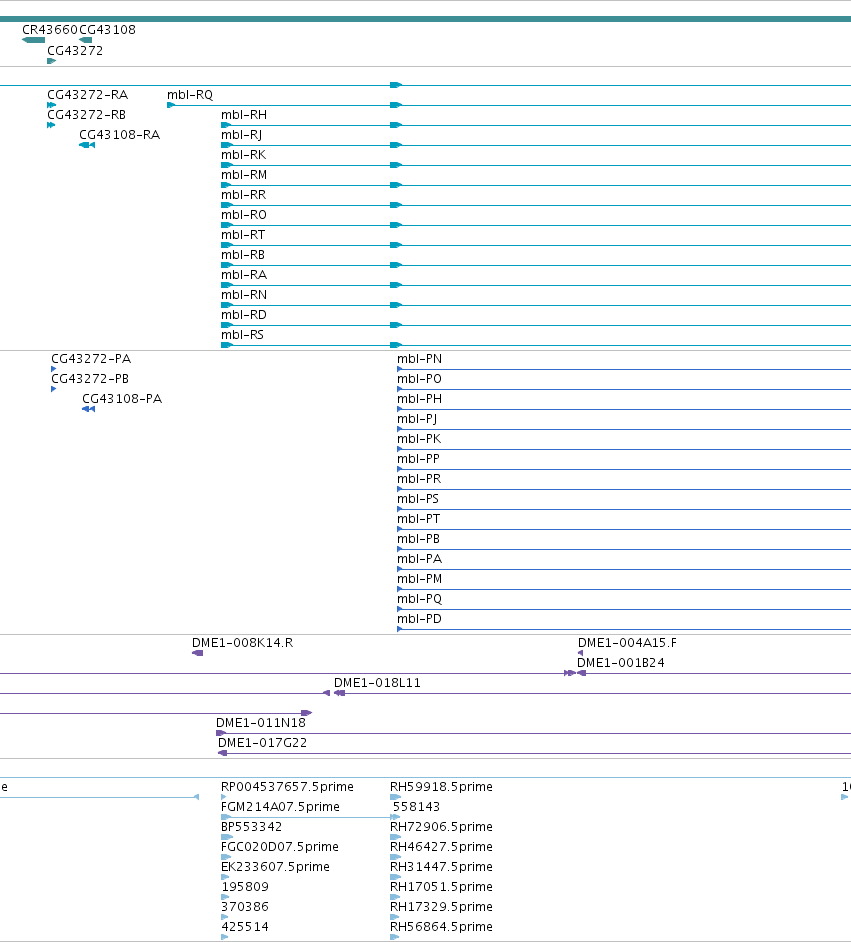Select the RH17329.5prime EST label
851x942 pixels.
[x=441, y=907]
